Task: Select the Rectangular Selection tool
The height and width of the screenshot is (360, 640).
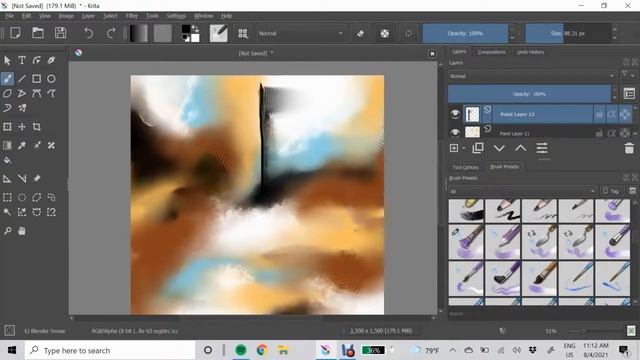Action: coord(7,198)
